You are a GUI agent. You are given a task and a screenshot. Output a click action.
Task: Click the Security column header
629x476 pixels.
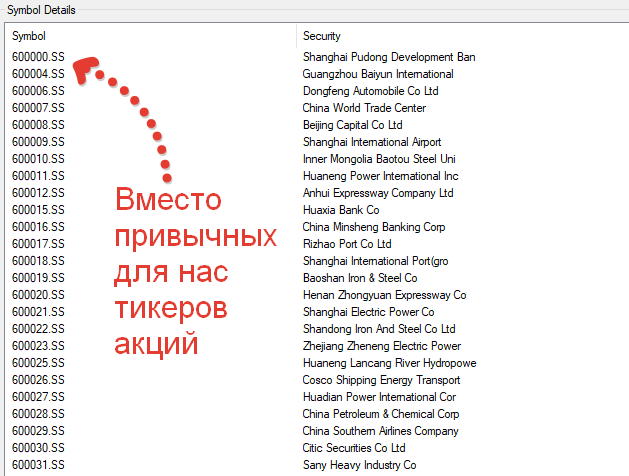(322, 36)
